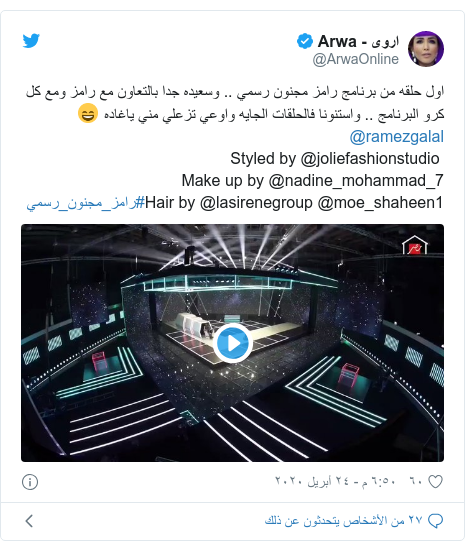
Task: Expand conversation with the left chevron arrow
Action: point(29,521)
